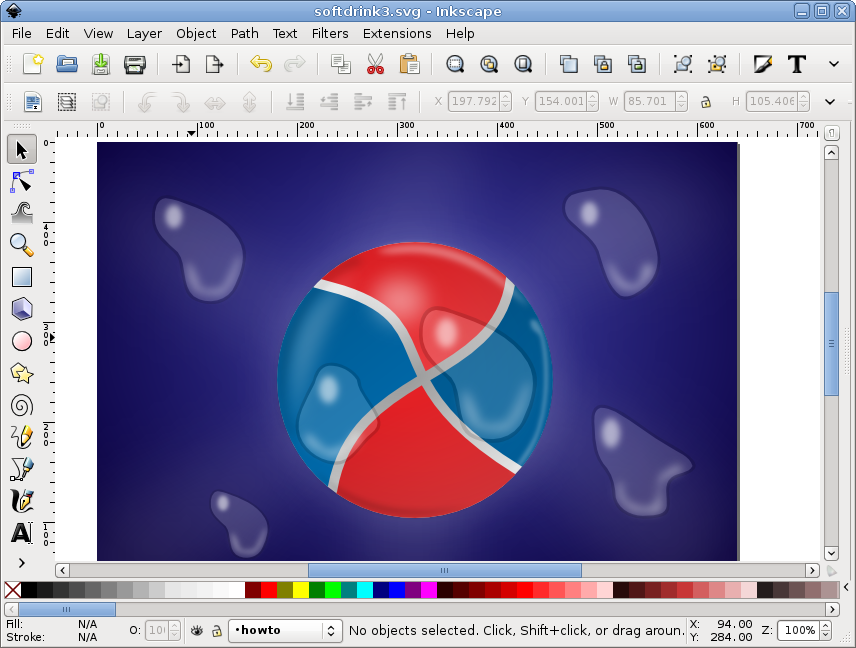This screenshot has height=648, width=856.
Task: Open the Layer menu
Action: pyautogui.click(x=144, y=33)
